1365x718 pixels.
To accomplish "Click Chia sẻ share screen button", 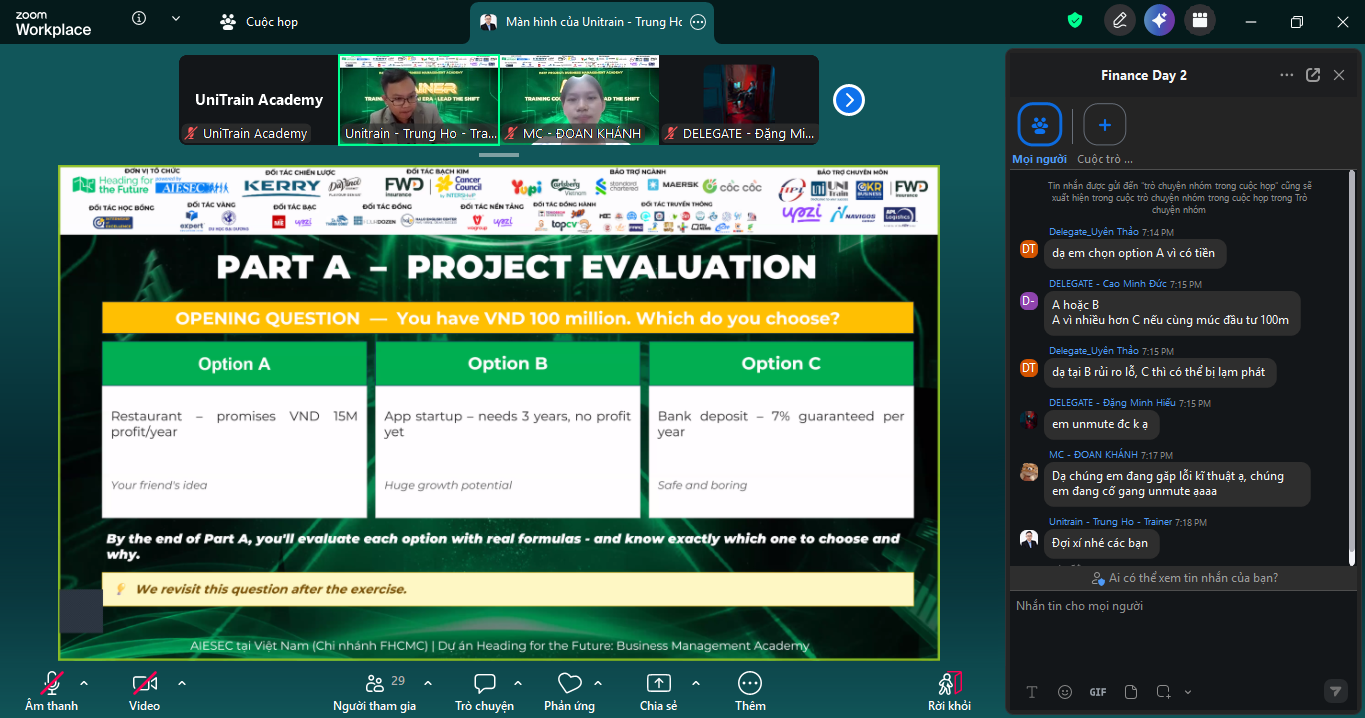I will (x=659, y=691).
